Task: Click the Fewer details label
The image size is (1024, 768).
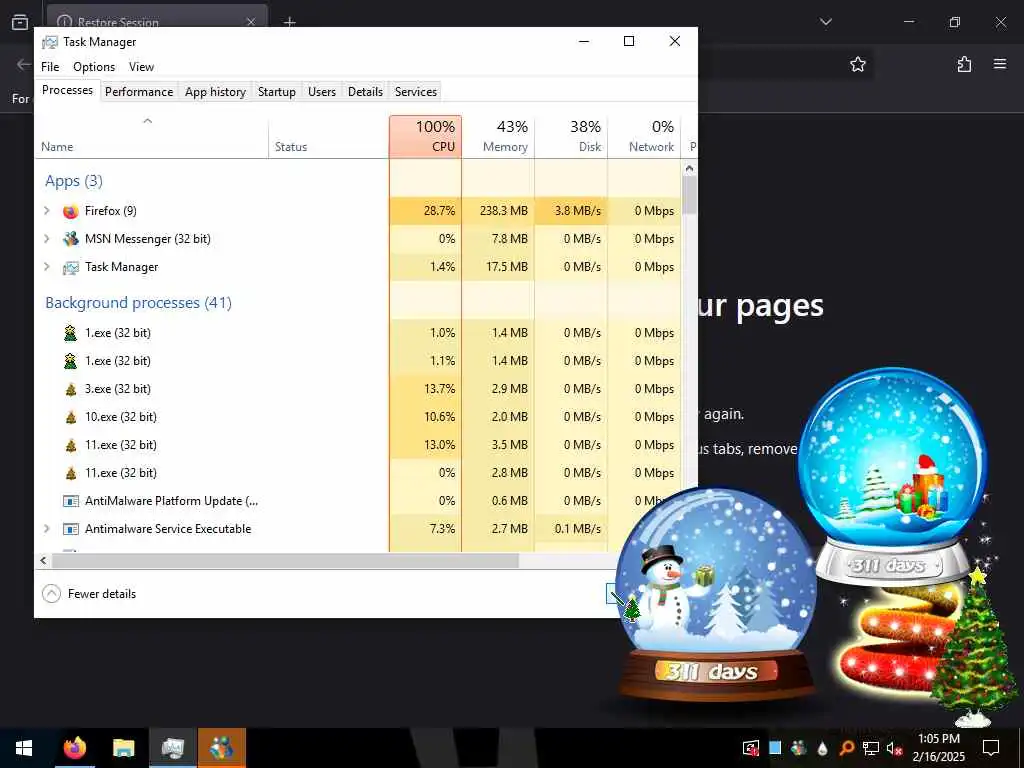Action: coord(102,594)
